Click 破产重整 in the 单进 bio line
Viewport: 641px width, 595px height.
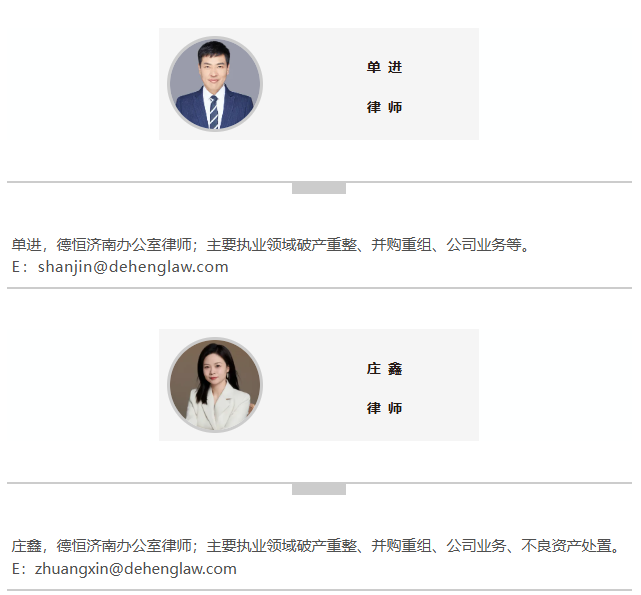[326, 245]
